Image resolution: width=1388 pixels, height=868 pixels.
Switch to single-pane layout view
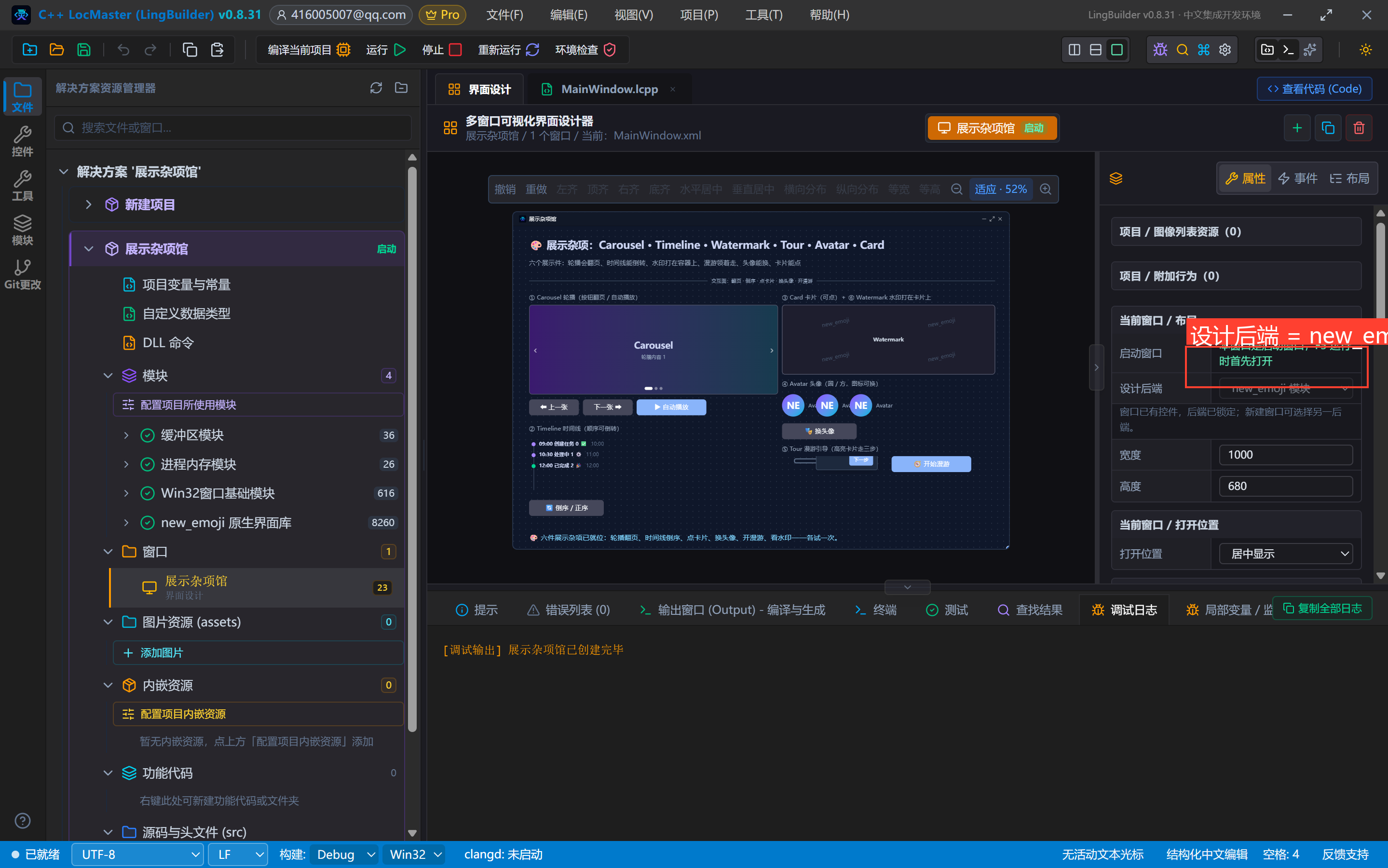(x=1116, y=50)
